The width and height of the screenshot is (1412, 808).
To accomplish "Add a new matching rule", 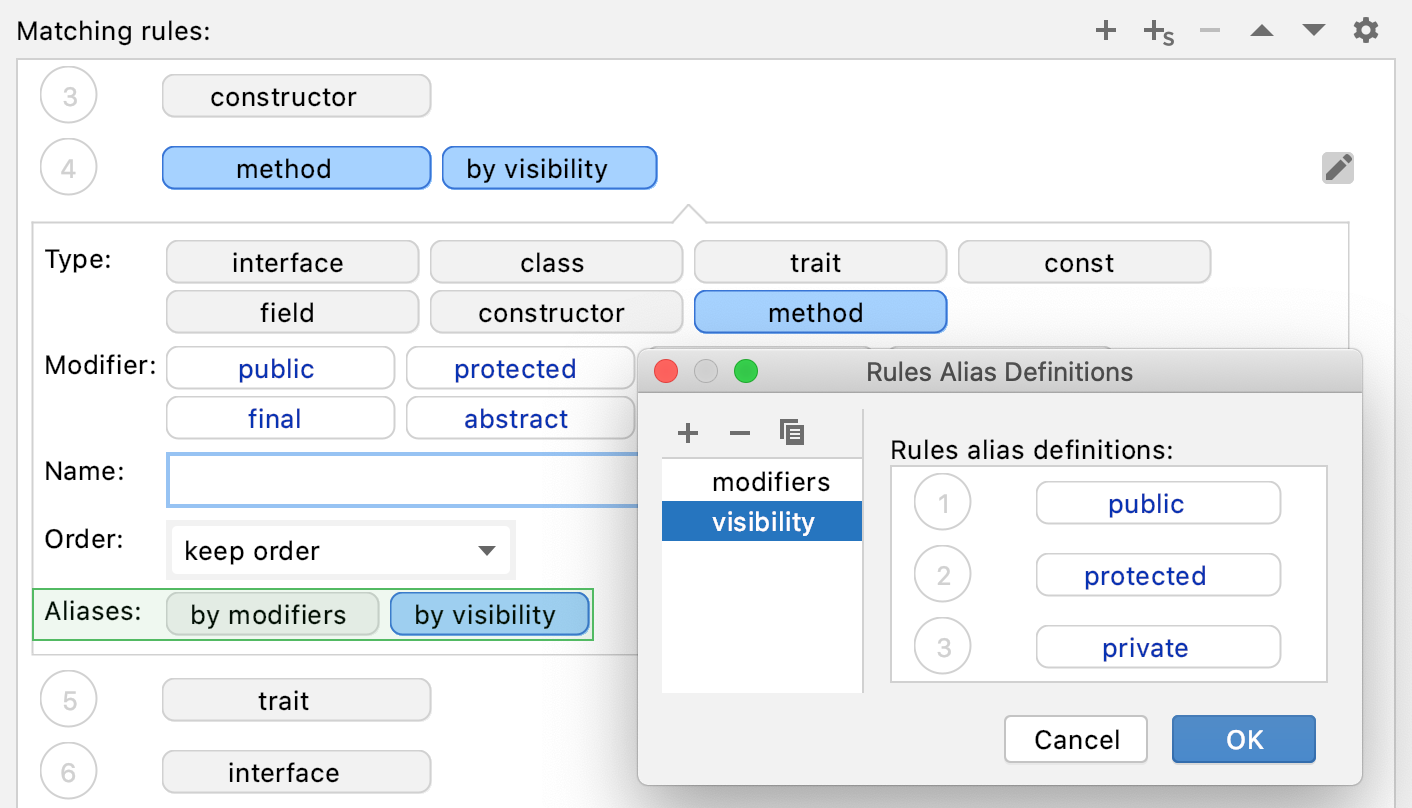I will [1106, 30].
